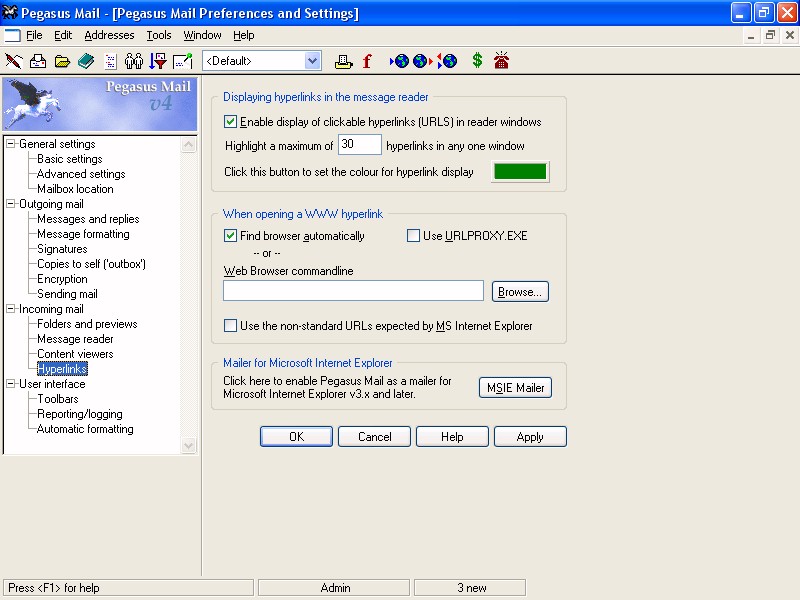The image size is (800, 600).
Task: Uncheck Find browser automatically
Action: tap(230, 236)
